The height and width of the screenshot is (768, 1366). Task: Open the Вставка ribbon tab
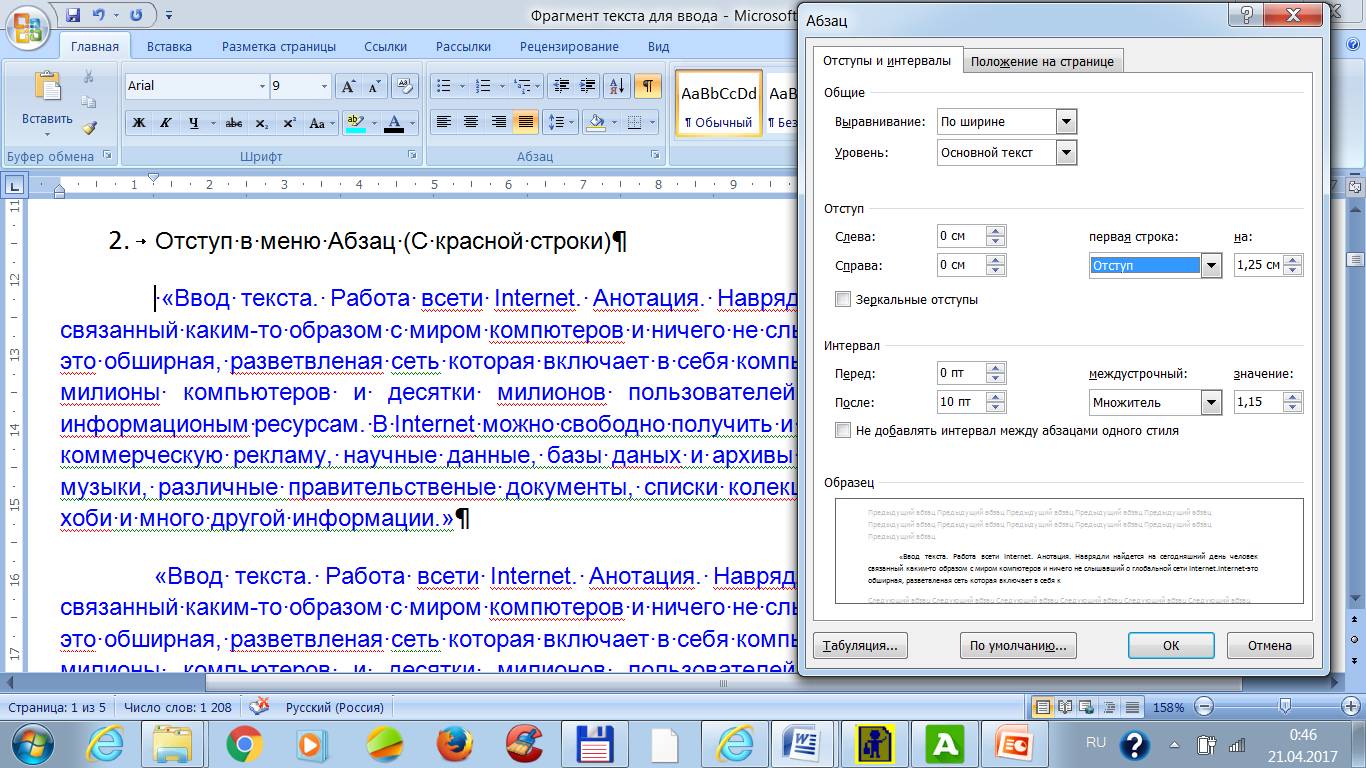pyautogui.click(x=169, y=47)
